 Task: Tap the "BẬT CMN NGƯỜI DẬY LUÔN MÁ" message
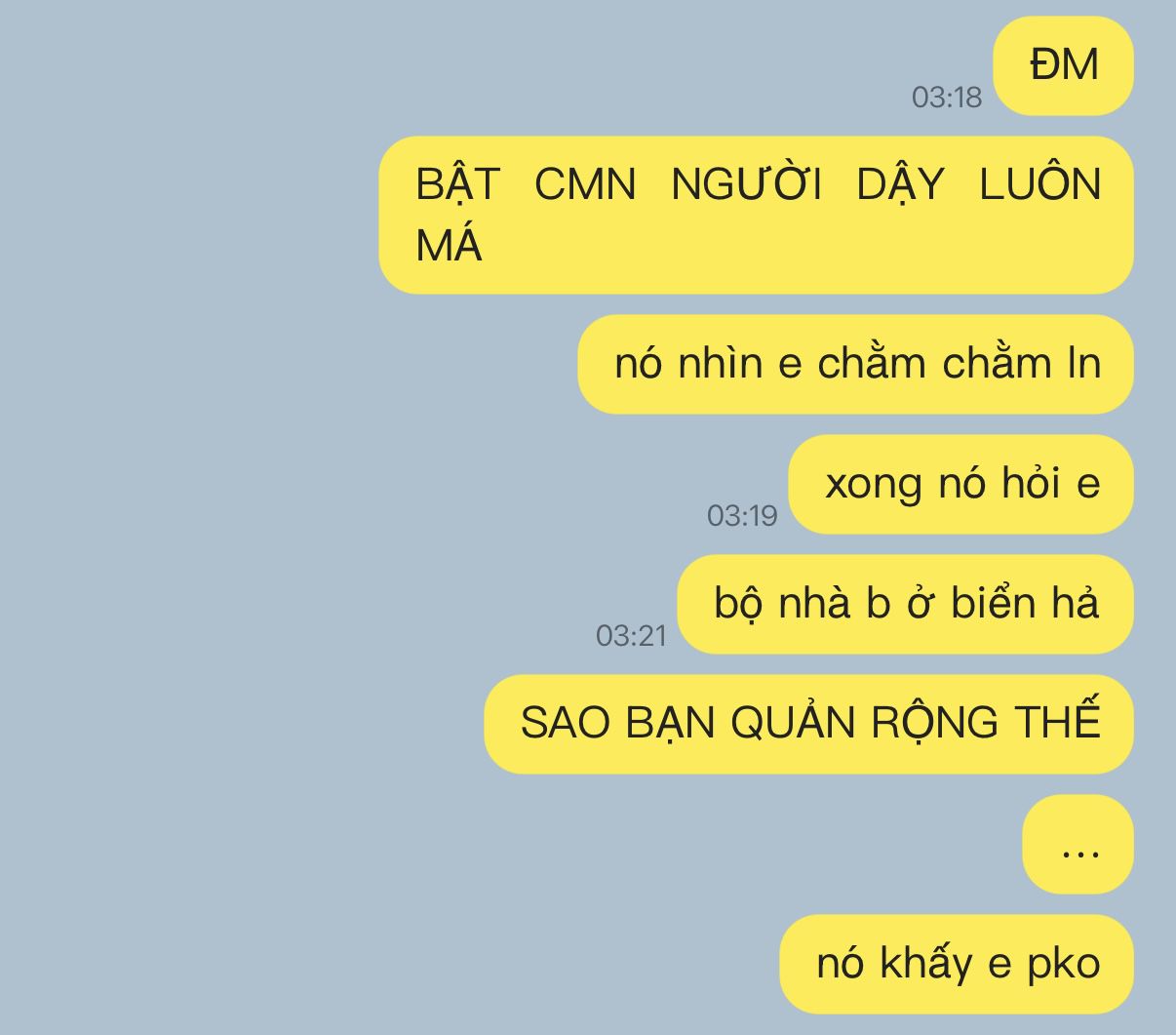tap(756, 215)
